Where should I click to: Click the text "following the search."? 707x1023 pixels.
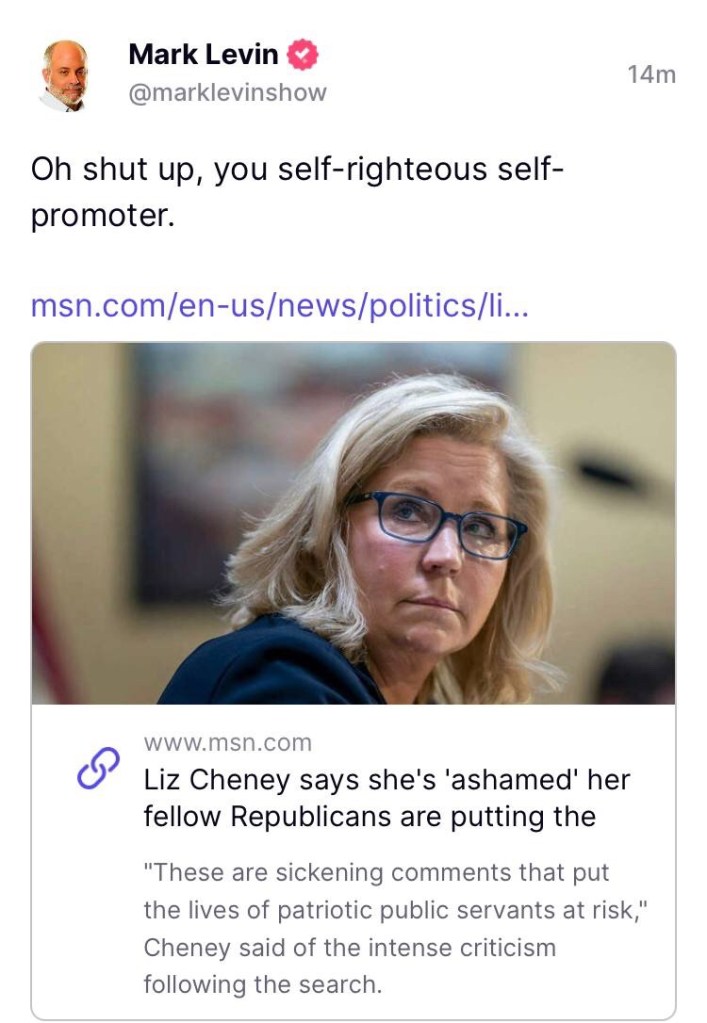click(x=263, y=984)
